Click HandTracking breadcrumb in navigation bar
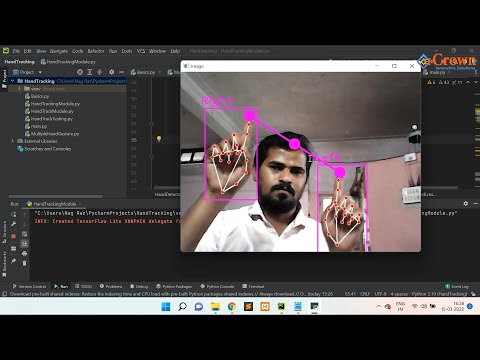This screenshot has width=480, height=360. click(19, 62)
